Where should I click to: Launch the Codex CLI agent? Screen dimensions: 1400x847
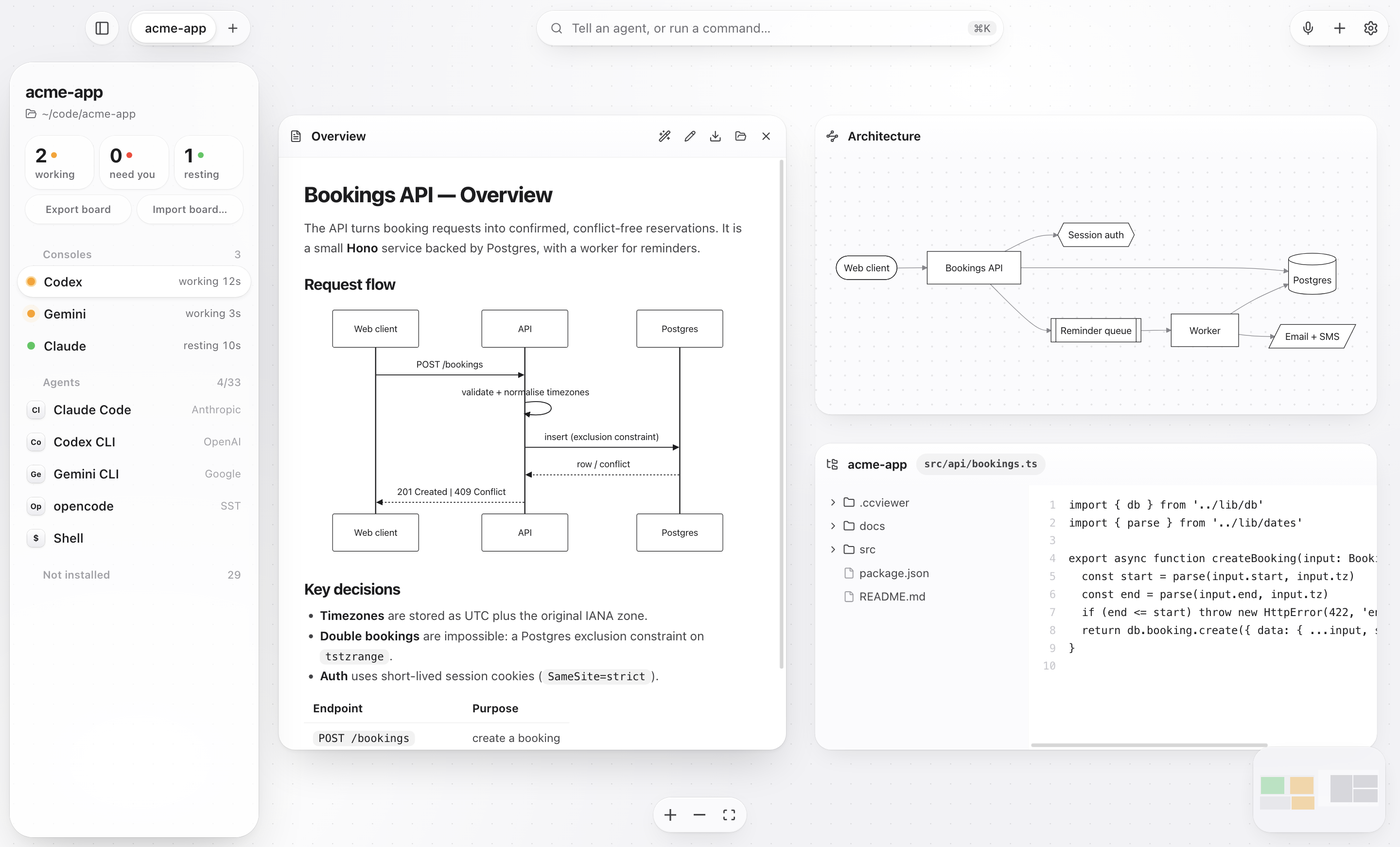134,441
